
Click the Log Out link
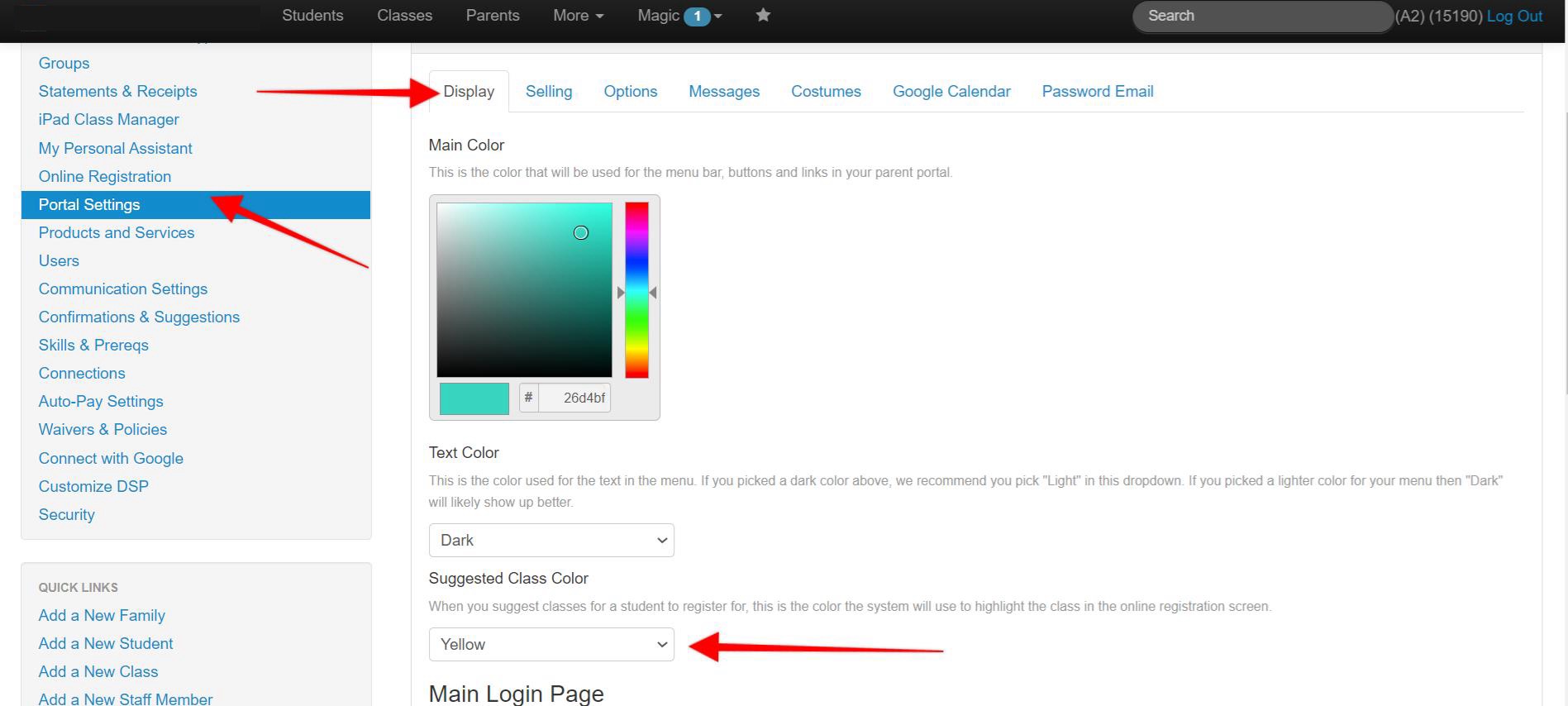click(1514, 16)
